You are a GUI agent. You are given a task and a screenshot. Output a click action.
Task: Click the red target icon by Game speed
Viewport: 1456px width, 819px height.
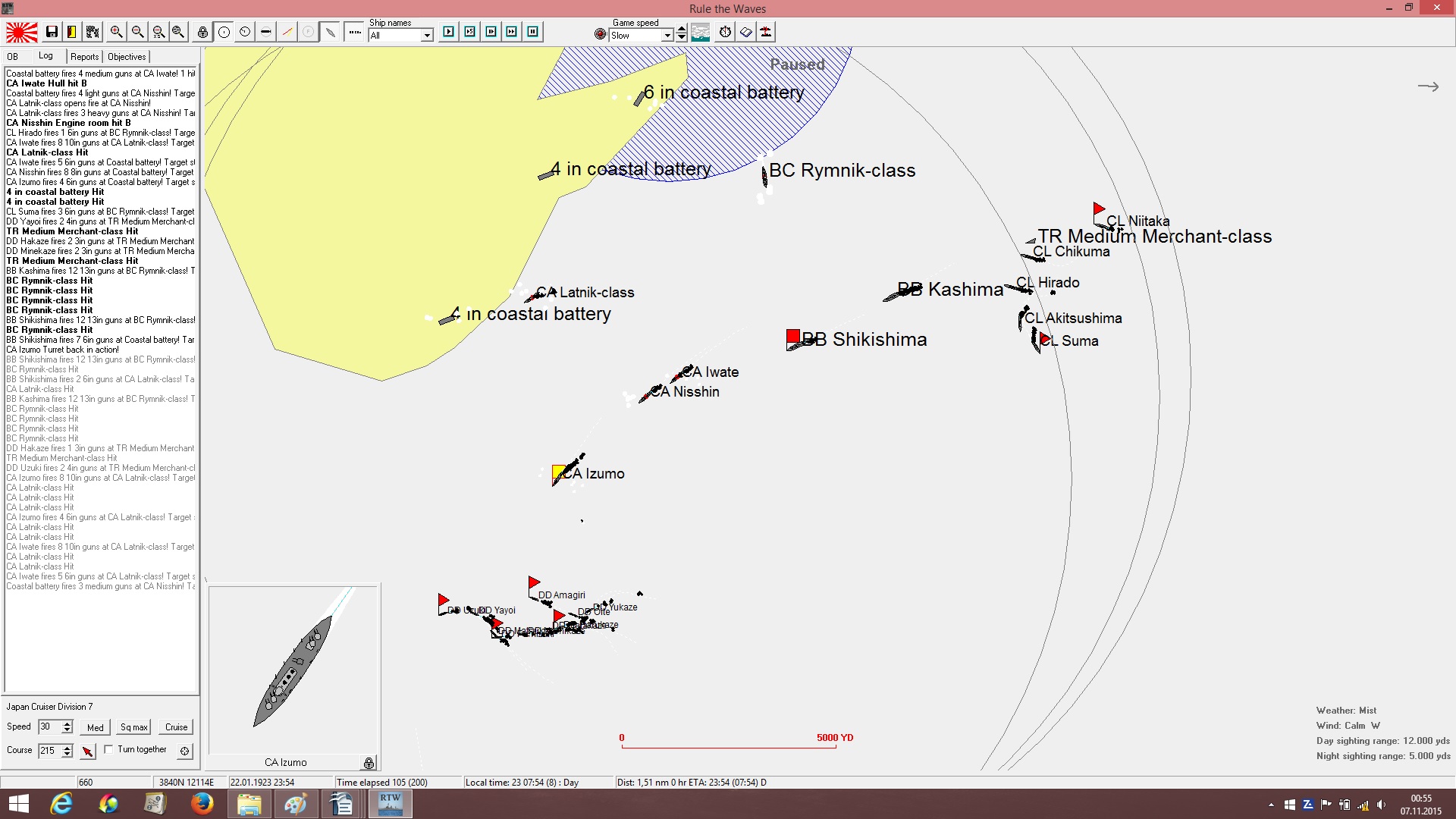click(601, 34)
